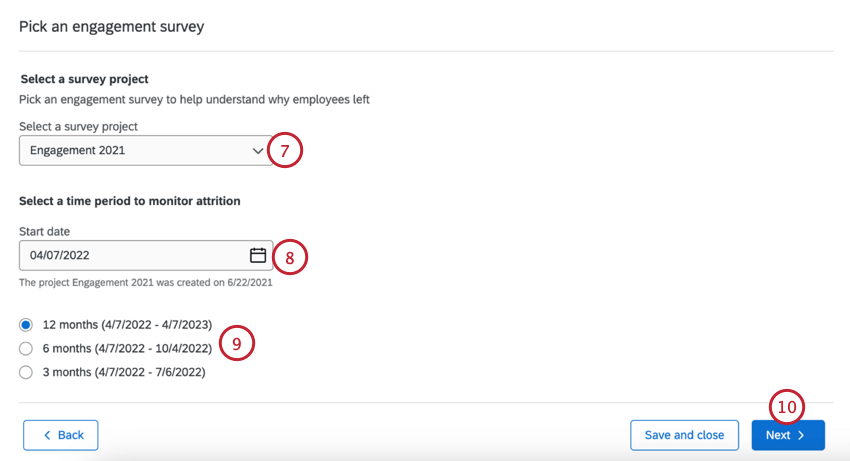Proceed with the blue Next button
The height and width of the screenshot is (461, 850).
click(787, 435)
